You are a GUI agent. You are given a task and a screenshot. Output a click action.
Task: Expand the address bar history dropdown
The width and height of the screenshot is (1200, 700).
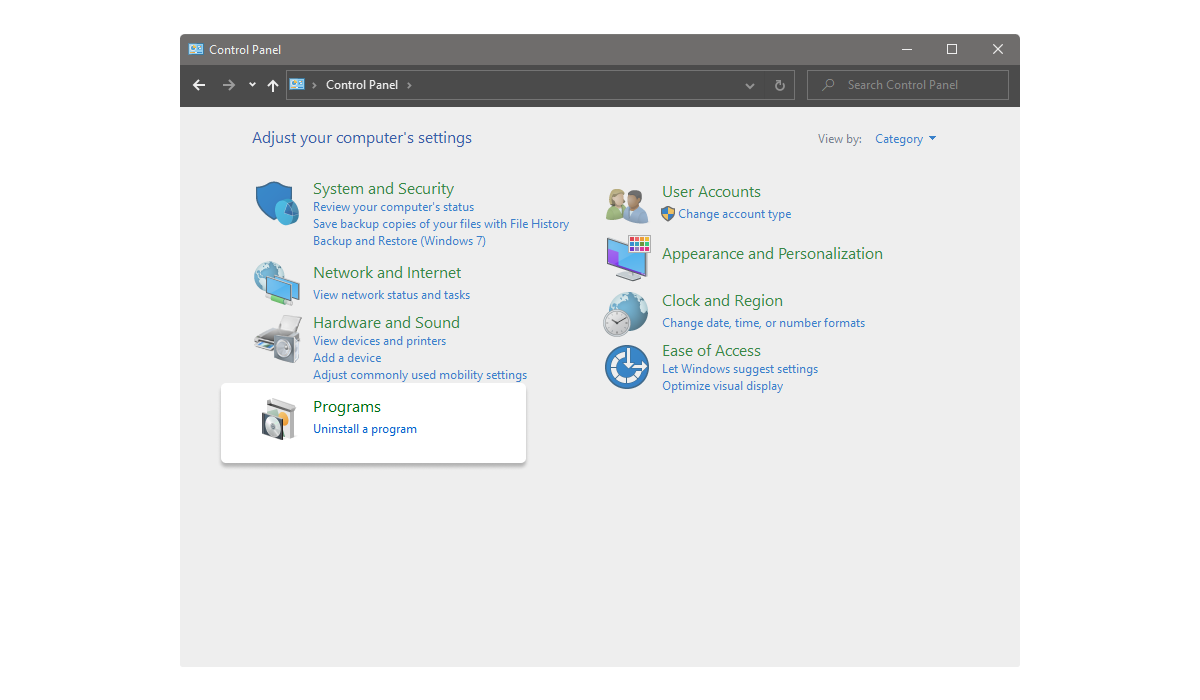tap(750, 85)
